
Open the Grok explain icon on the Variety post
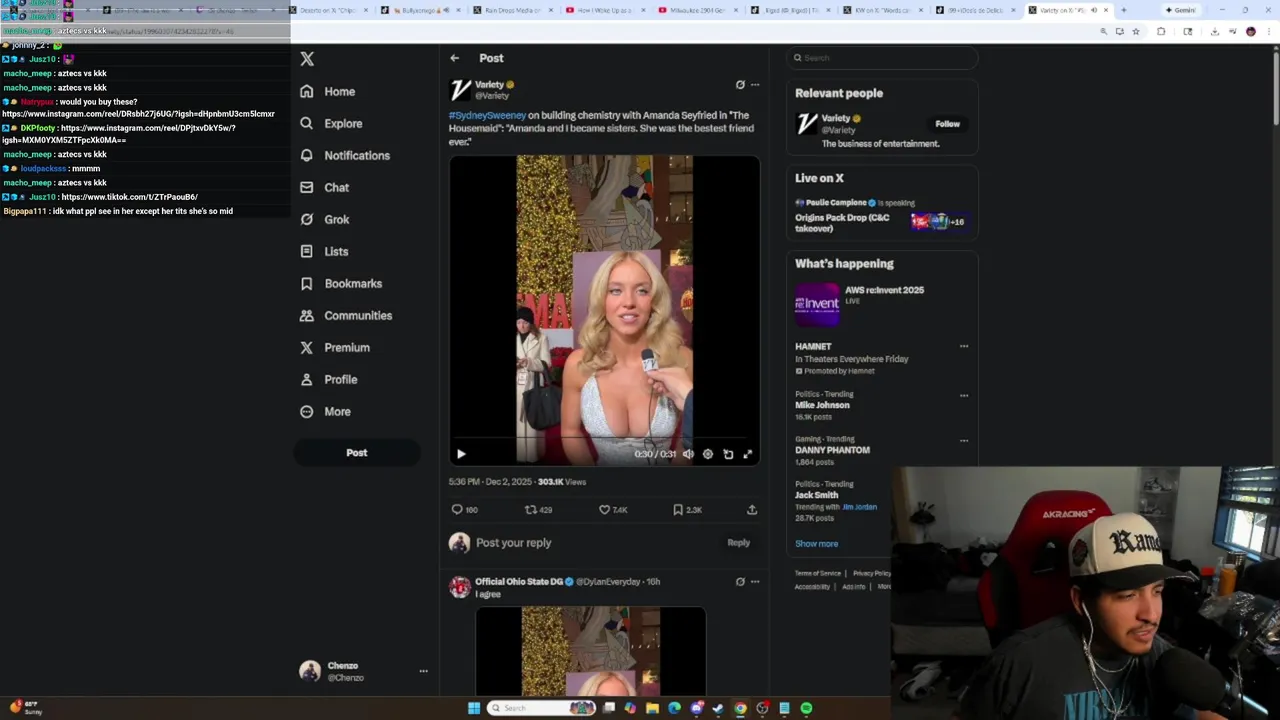(x=740, y=85)
